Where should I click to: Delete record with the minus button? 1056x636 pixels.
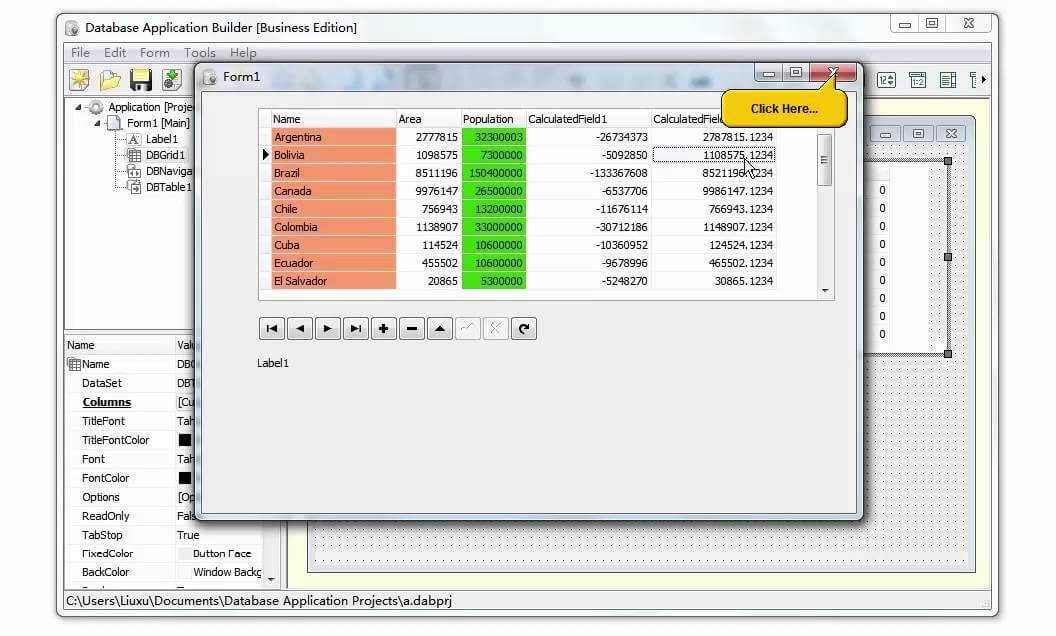[412, 329]
